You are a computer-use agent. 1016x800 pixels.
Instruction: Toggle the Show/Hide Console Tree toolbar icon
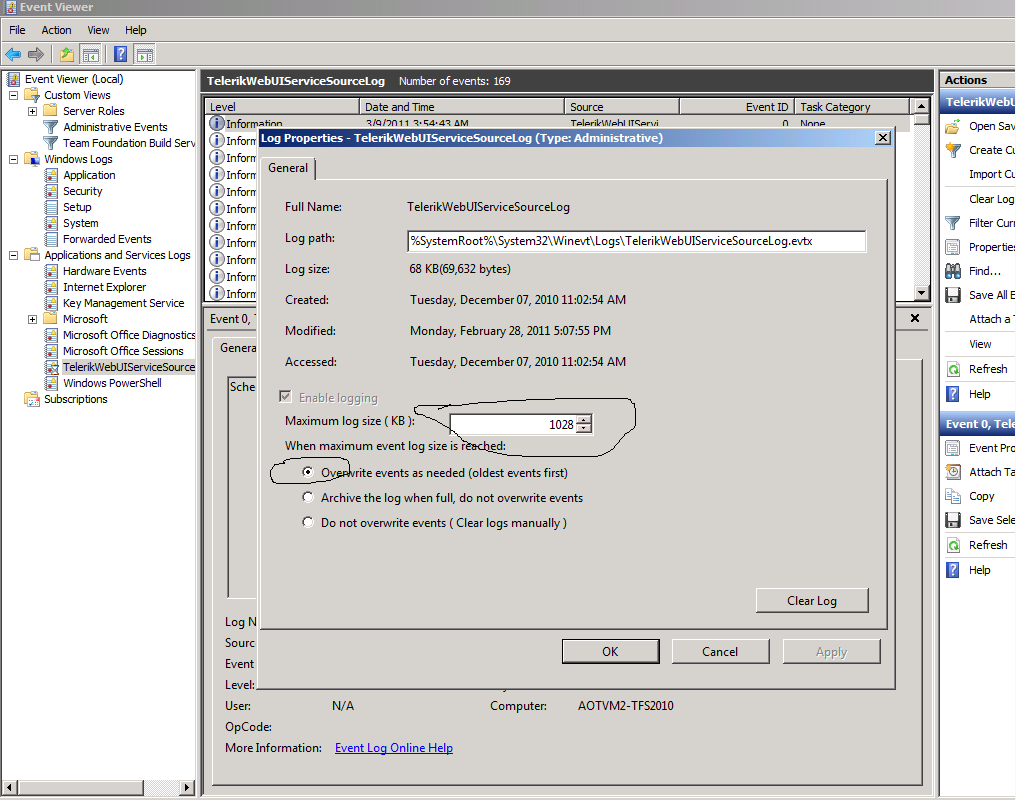tap(91, 54)
